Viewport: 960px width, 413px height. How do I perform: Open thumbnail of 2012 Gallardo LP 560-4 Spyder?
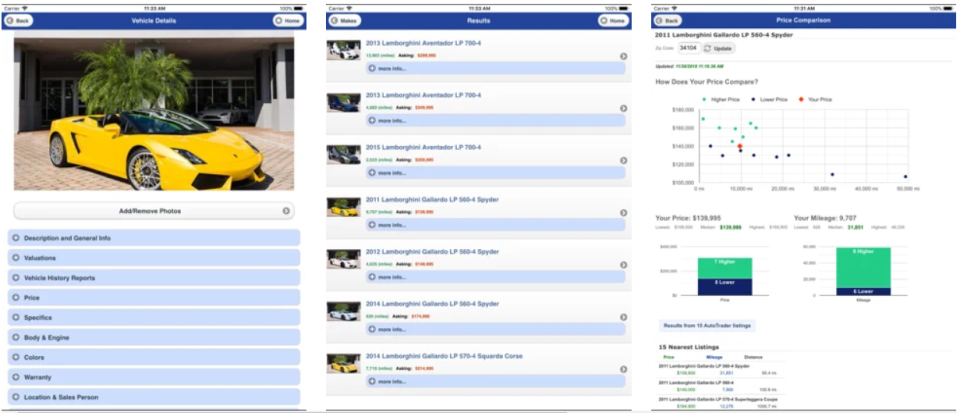coord(343,259)
